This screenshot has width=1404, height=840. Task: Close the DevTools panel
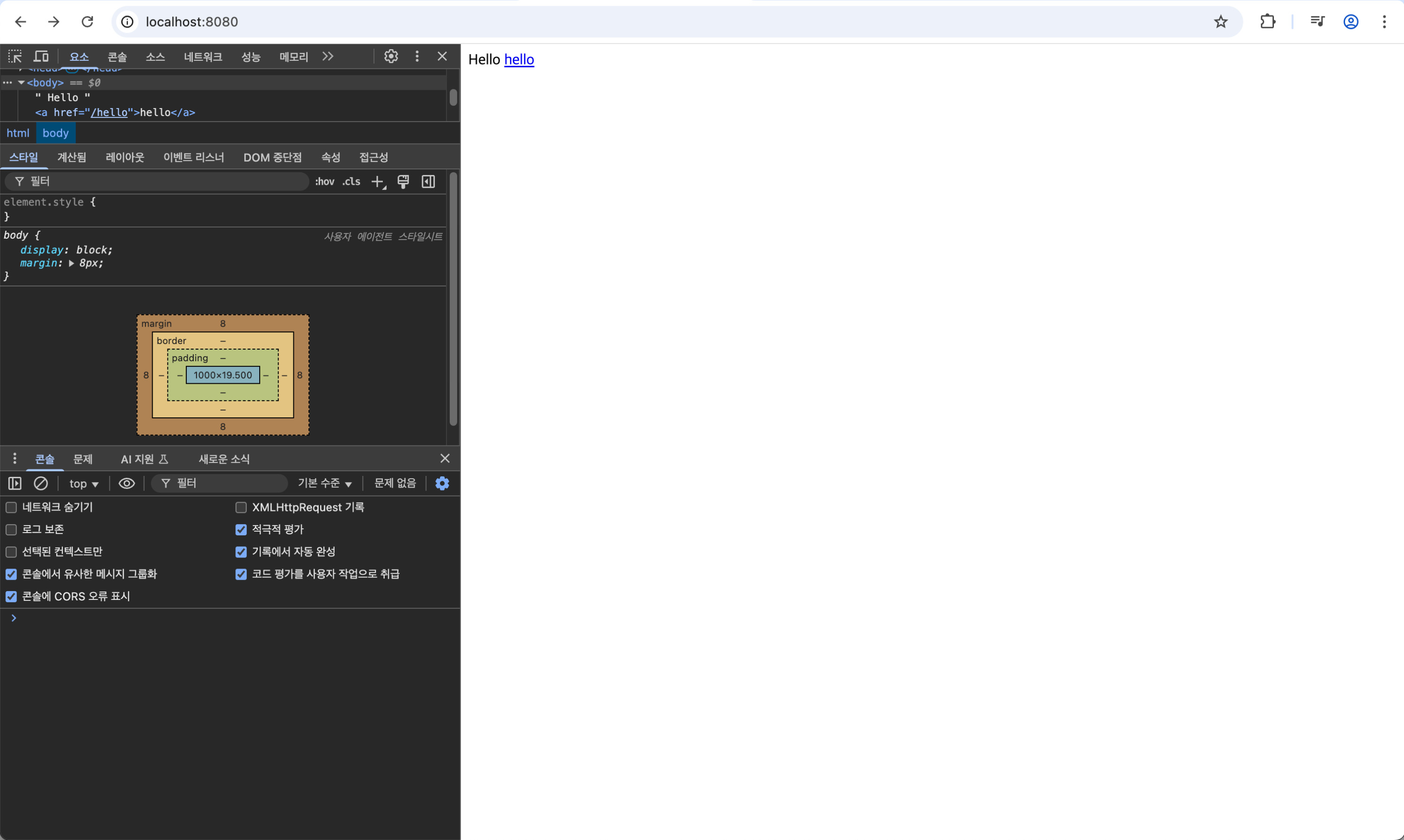coord(443,56)
